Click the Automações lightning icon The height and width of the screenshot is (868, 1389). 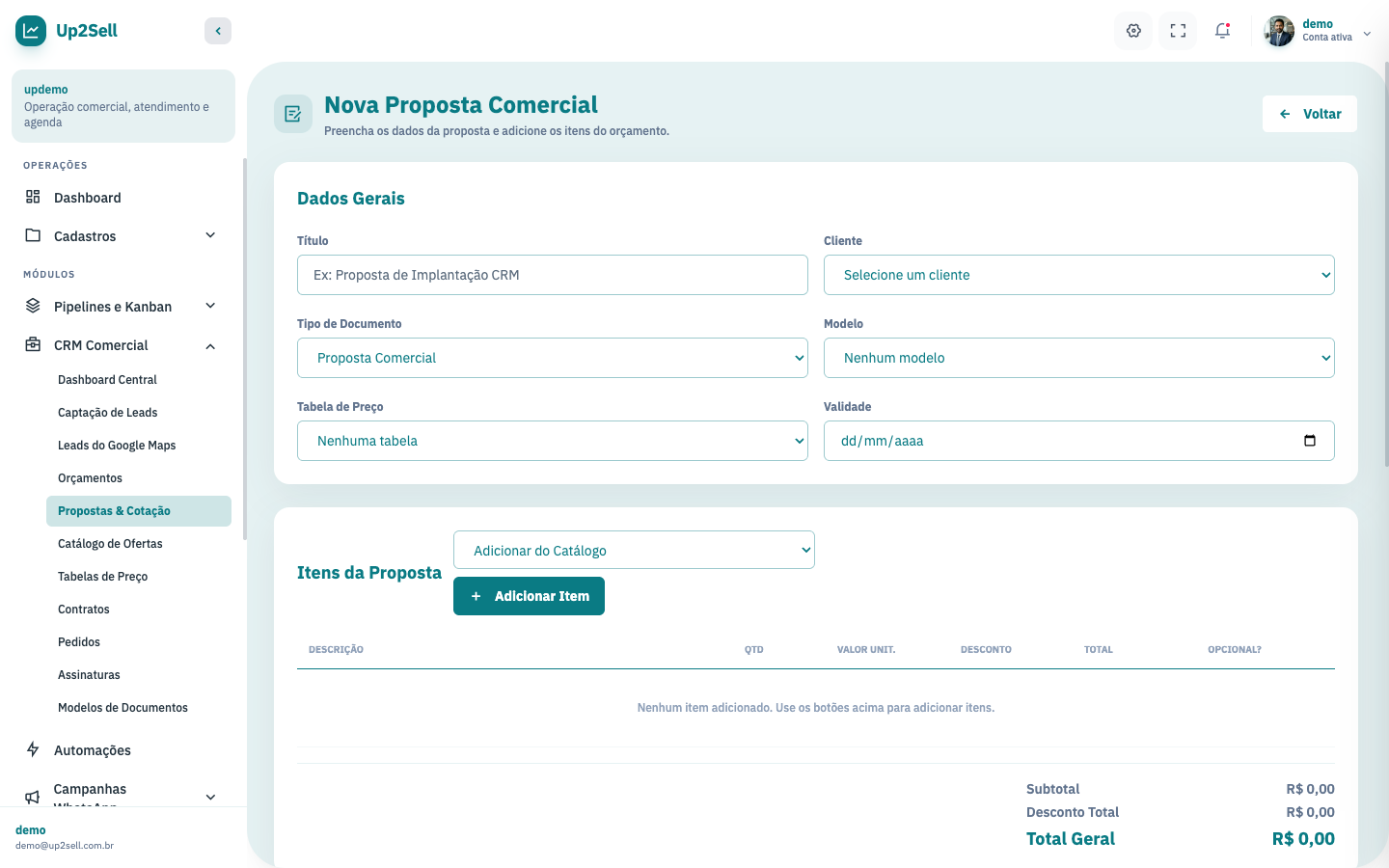[x=33, y=749]
